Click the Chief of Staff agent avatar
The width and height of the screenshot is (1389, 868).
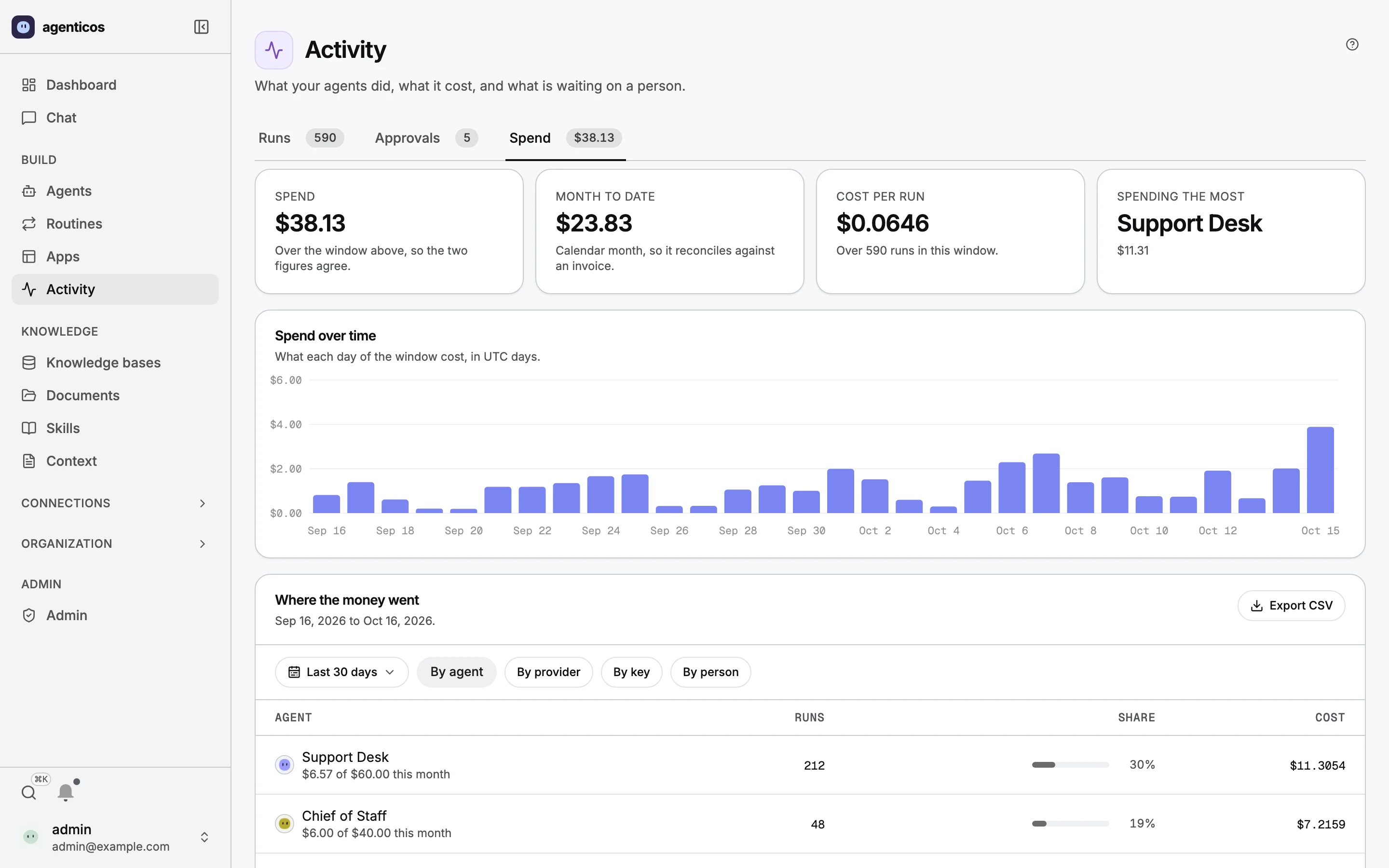[x=284, y=824]
